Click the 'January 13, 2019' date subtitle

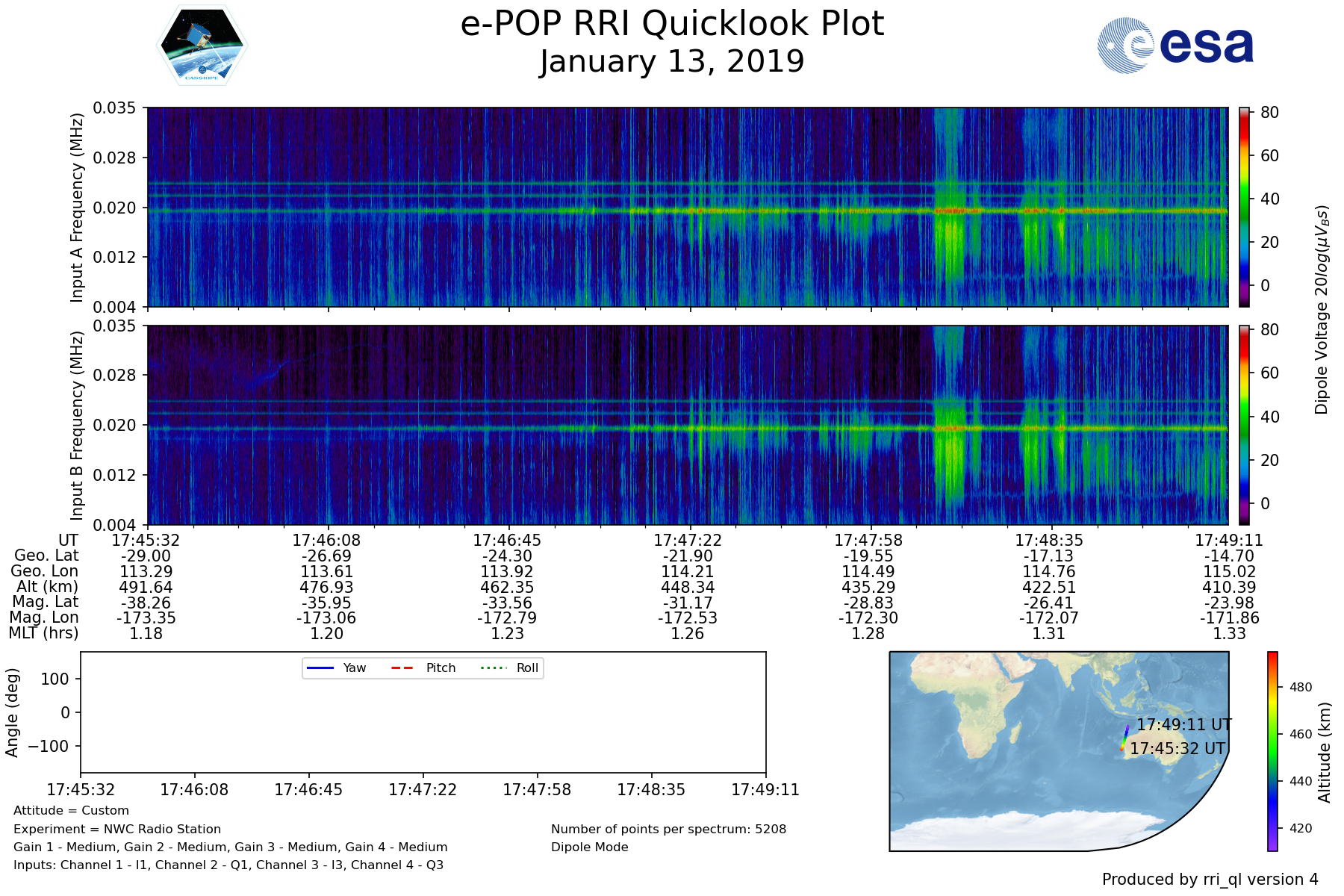pos(672,62)
